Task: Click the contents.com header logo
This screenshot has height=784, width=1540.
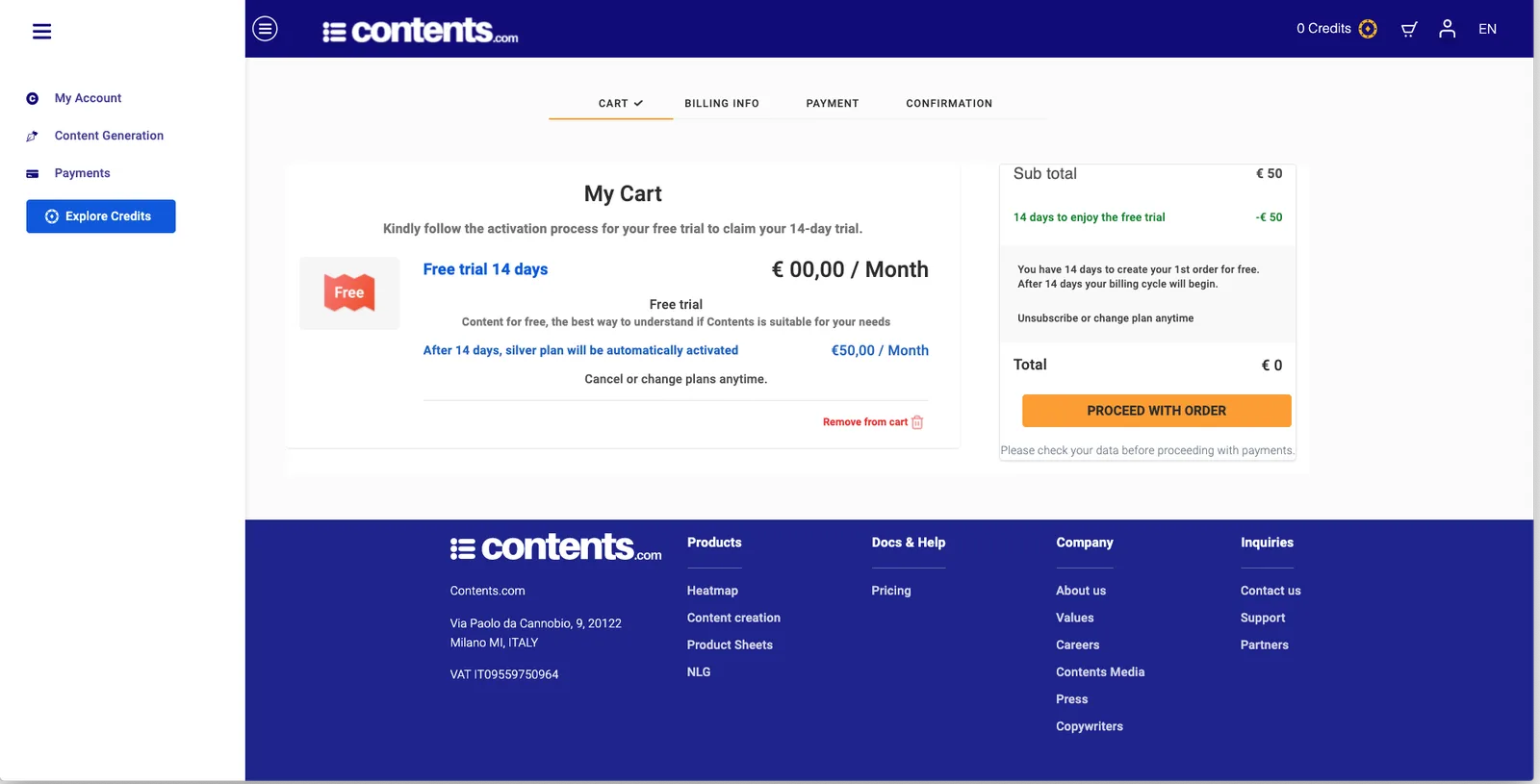Action: point(421,31)
